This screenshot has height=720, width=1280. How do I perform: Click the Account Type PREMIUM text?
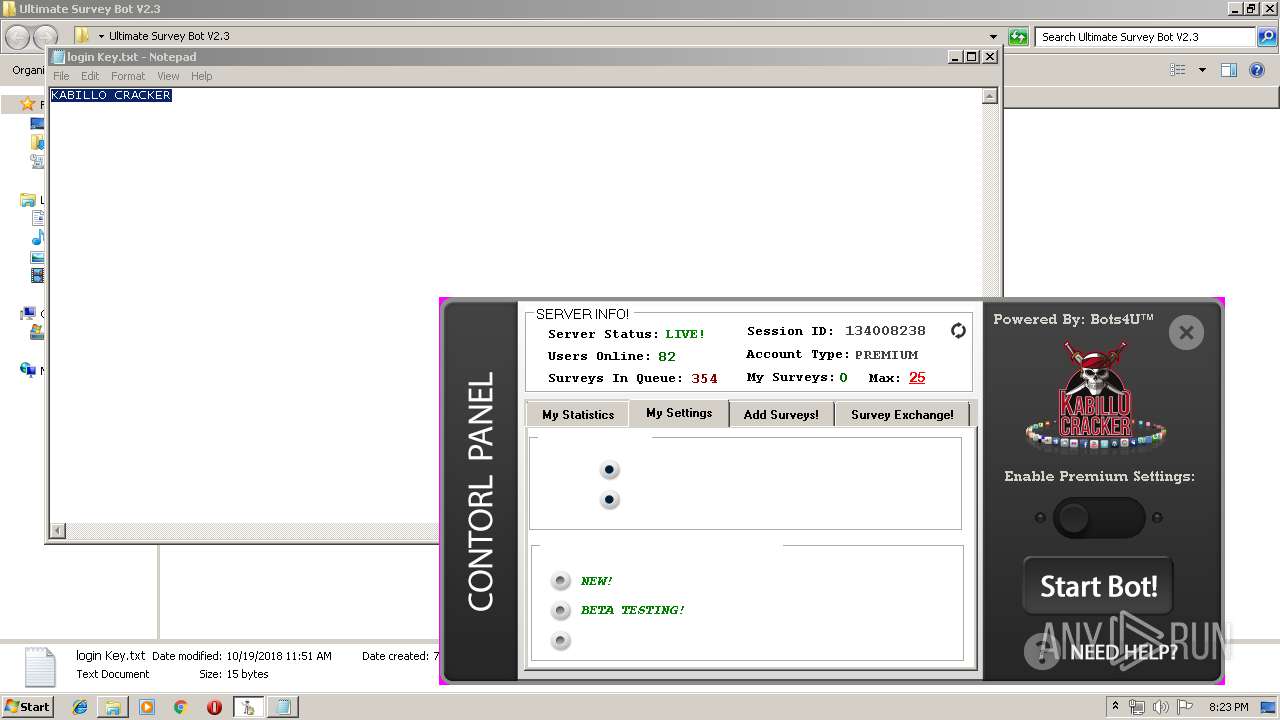(x=886, y=355)
